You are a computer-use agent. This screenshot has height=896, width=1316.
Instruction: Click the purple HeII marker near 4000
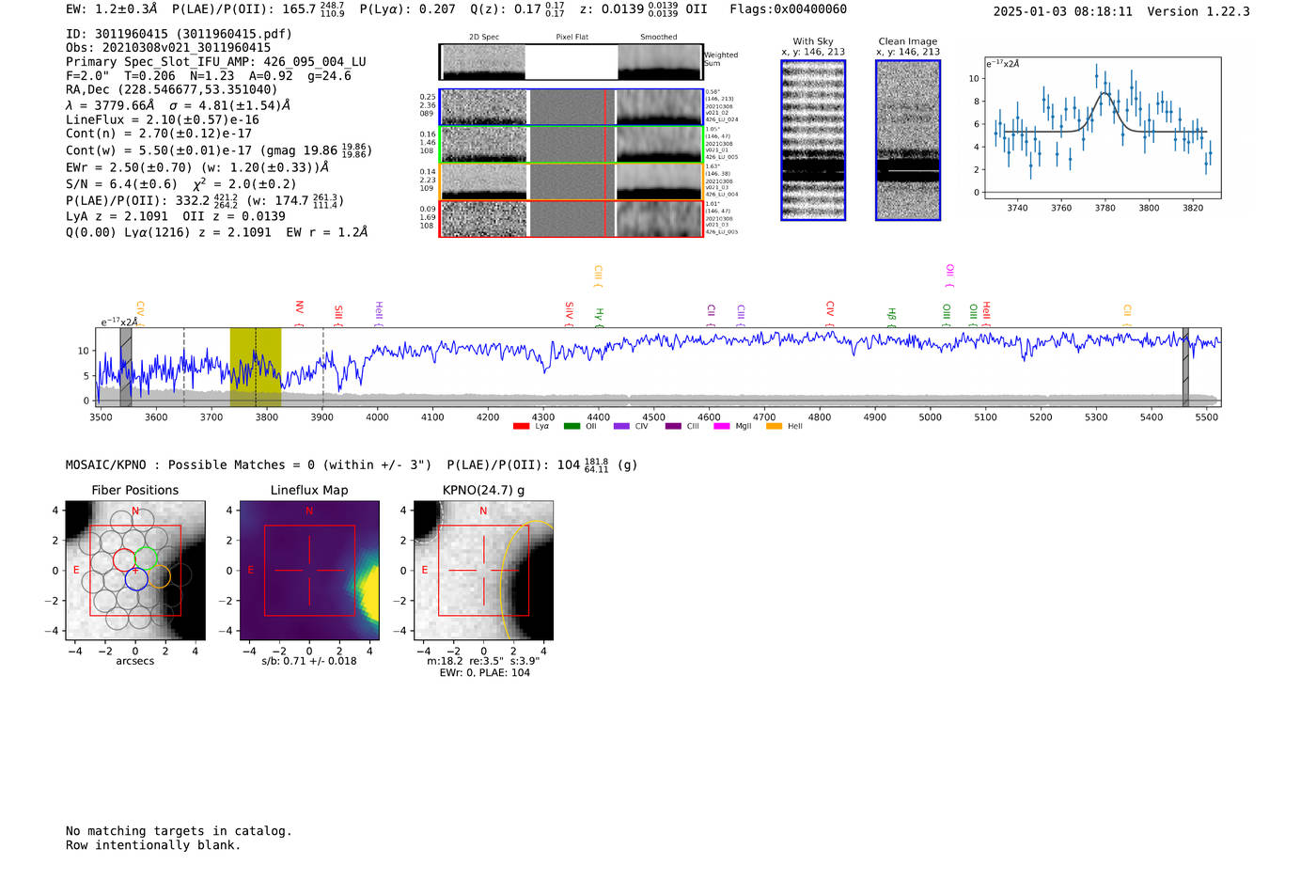coord(379,314)
